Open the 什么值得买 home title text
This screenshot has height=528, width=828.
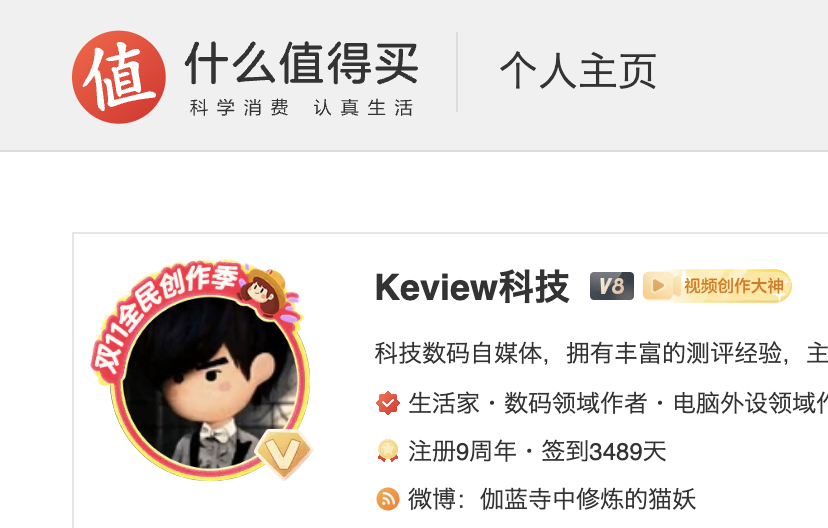(x=302, y=63)
